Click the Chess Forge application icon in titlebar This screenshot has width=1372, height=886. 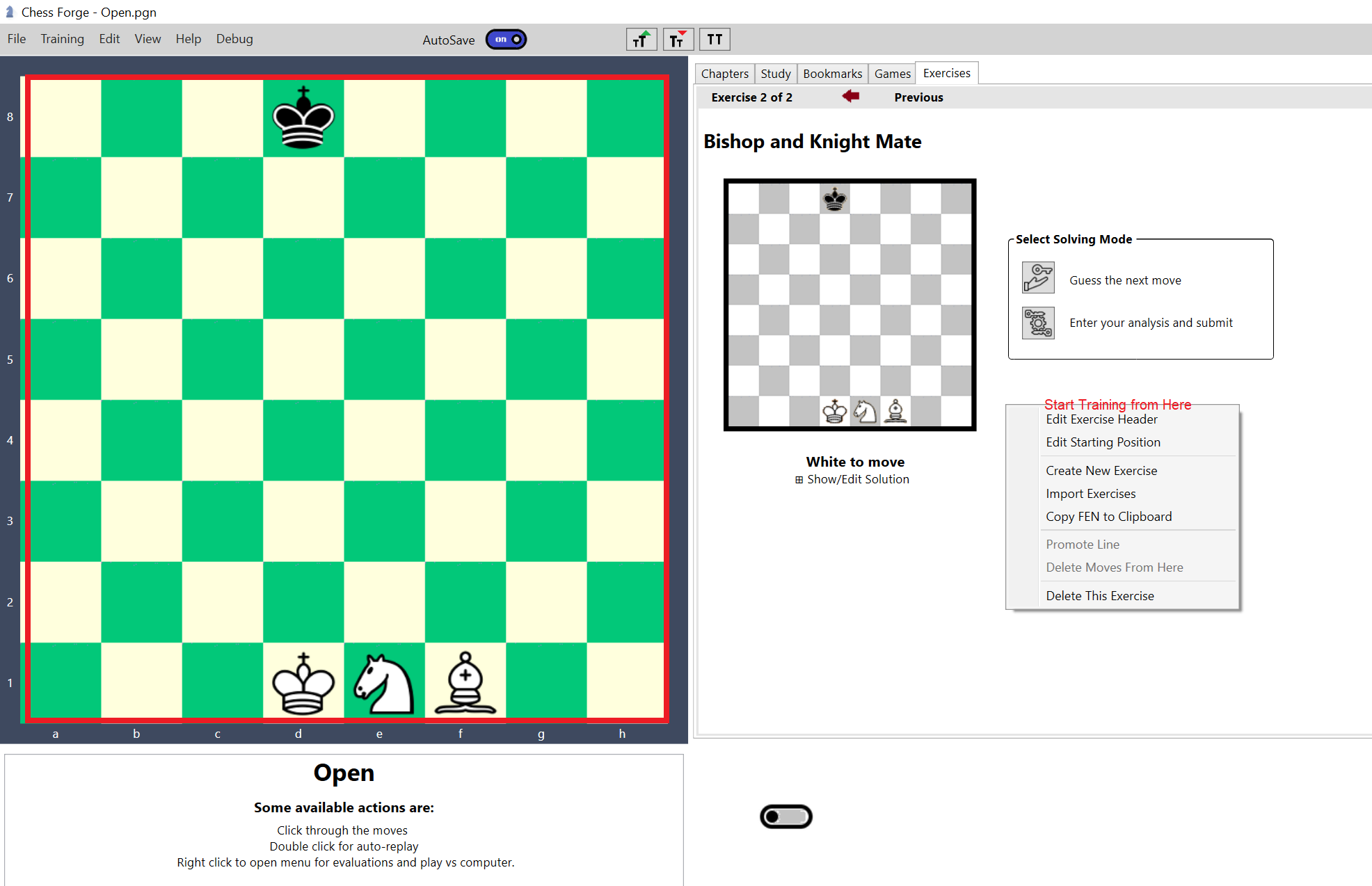pyautogui.click(x=9, y=11)
